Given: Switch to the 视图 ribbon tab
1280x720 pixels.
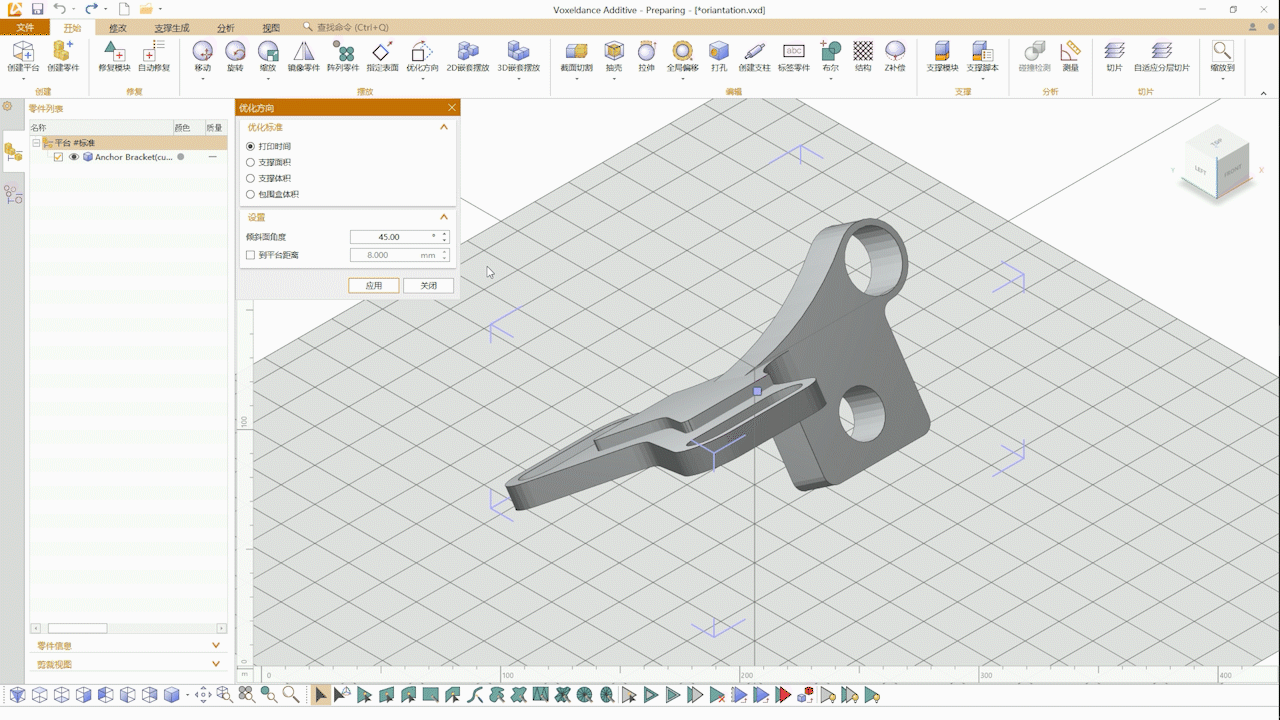Looking at the screenshot, I should pos(271,28).
